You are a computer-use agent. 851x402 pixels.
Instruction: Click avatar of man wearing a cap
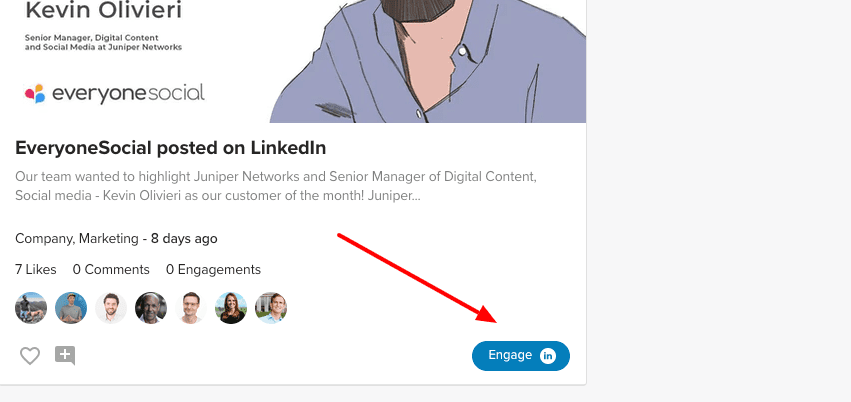pos(71,308)
